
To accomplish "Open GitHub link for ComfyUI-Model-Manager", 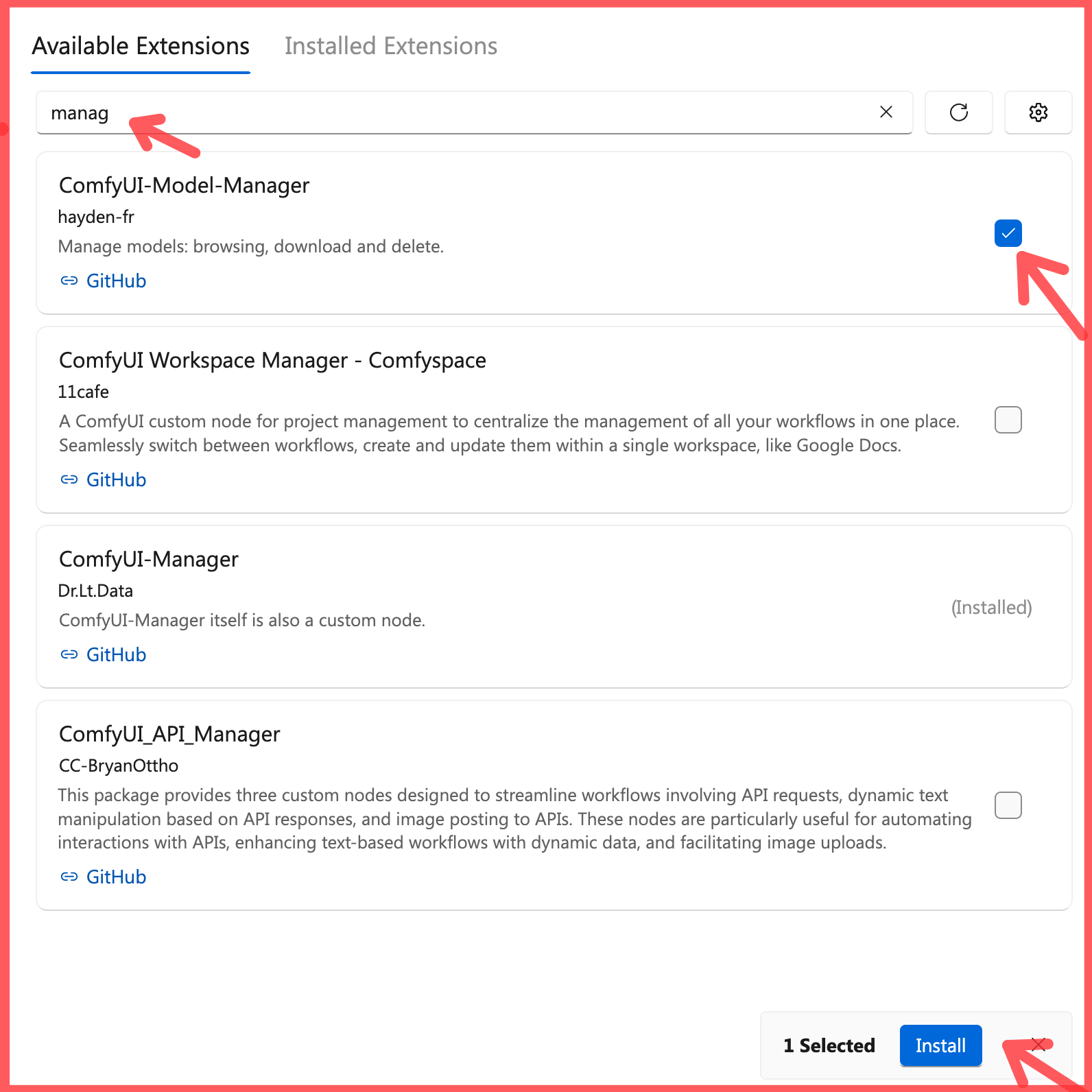I will pos(116,281).
